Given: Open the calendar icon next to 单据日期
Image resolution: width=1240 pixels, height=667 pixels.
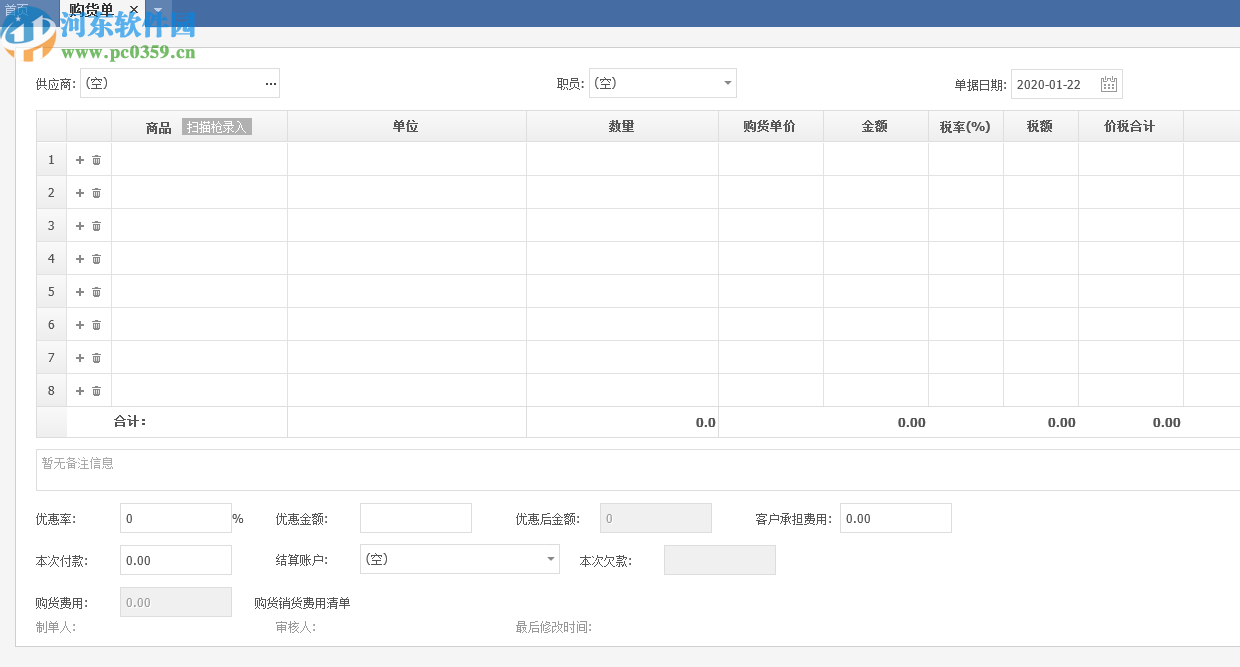Looking at the screenshot, I should (1108, 83).
